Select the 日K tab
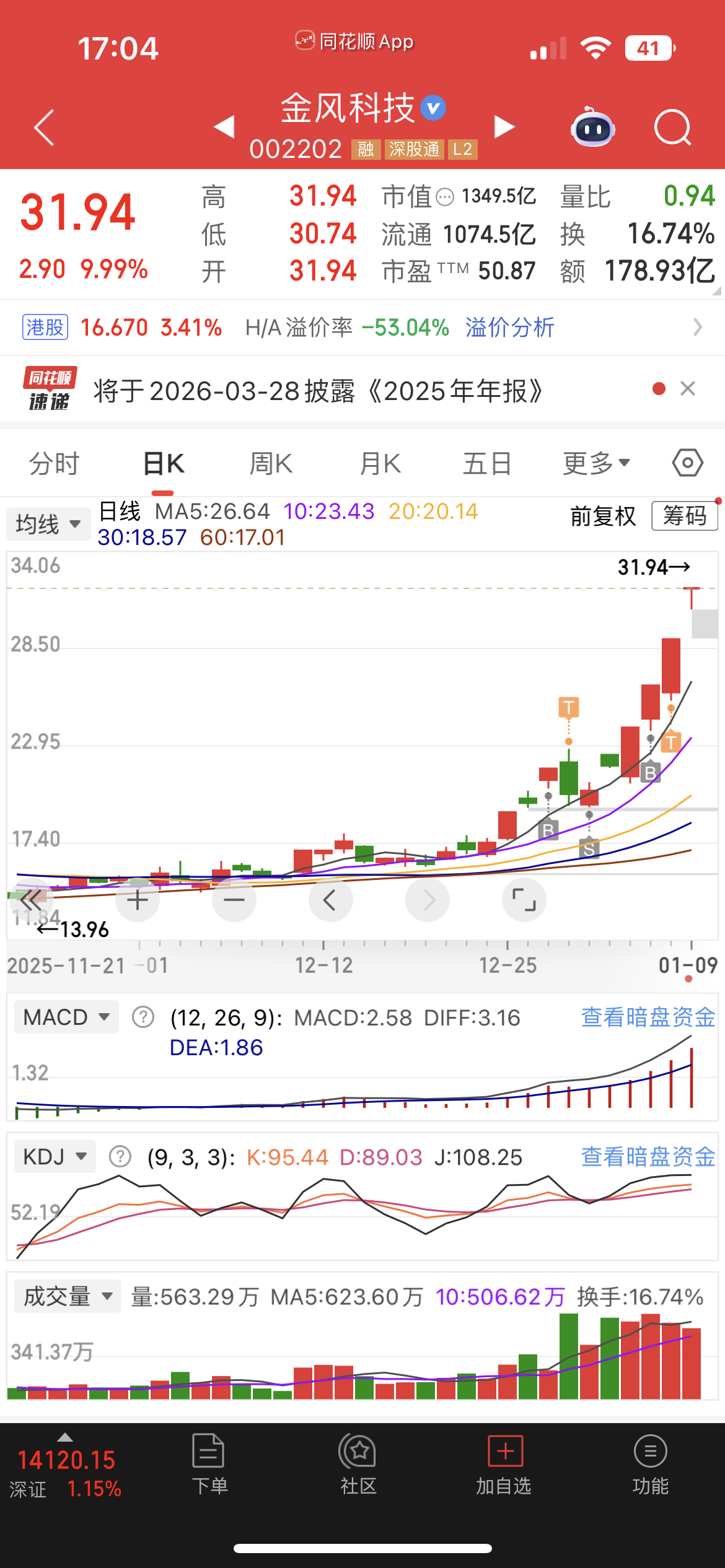The height and width of the screenshot is (1568, 725). [x=163, y=463]
